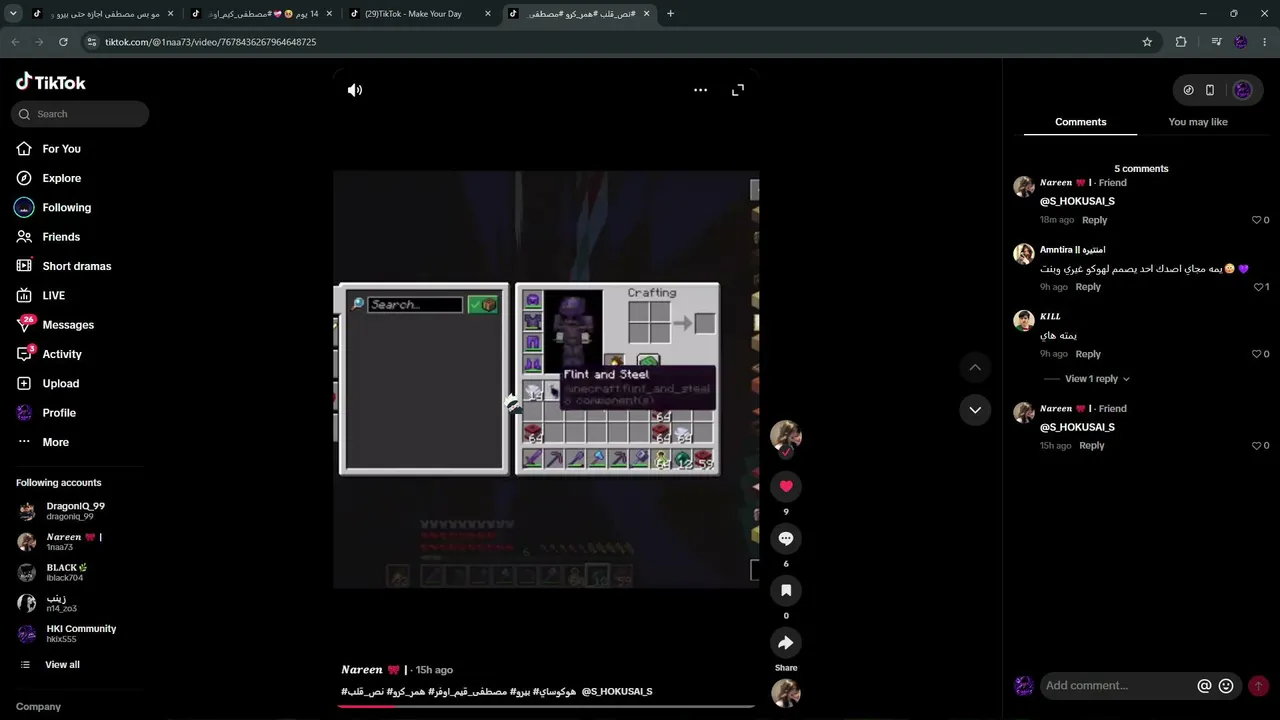This screenshot has width=1280, height=720.
Task: Save the video with the bookmark icon
Action: click(x=786, y=590)
